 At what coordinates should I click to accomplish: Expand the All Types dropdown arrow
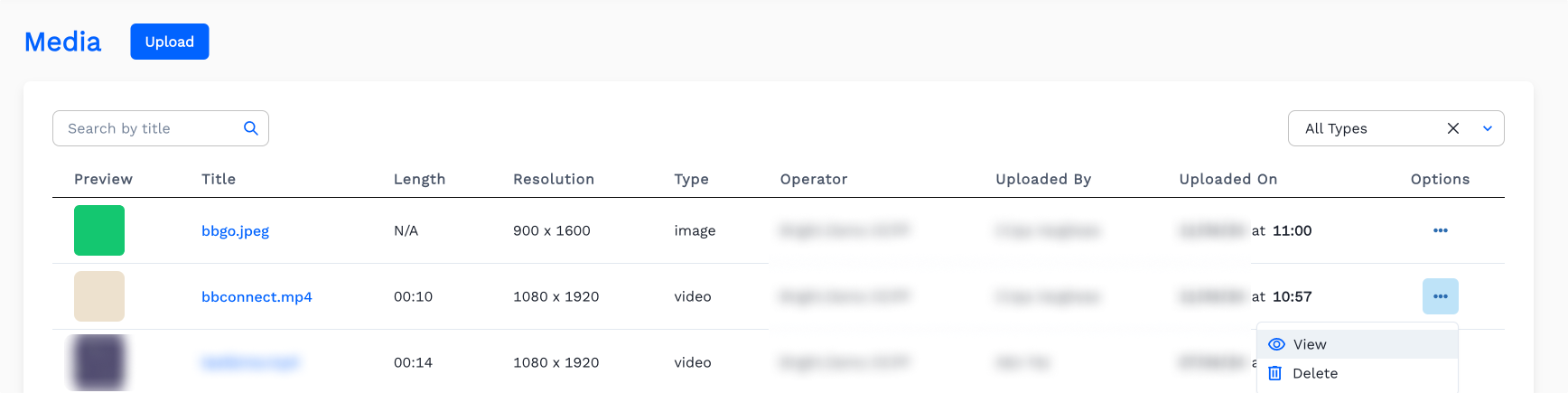tap(1487, 128)
